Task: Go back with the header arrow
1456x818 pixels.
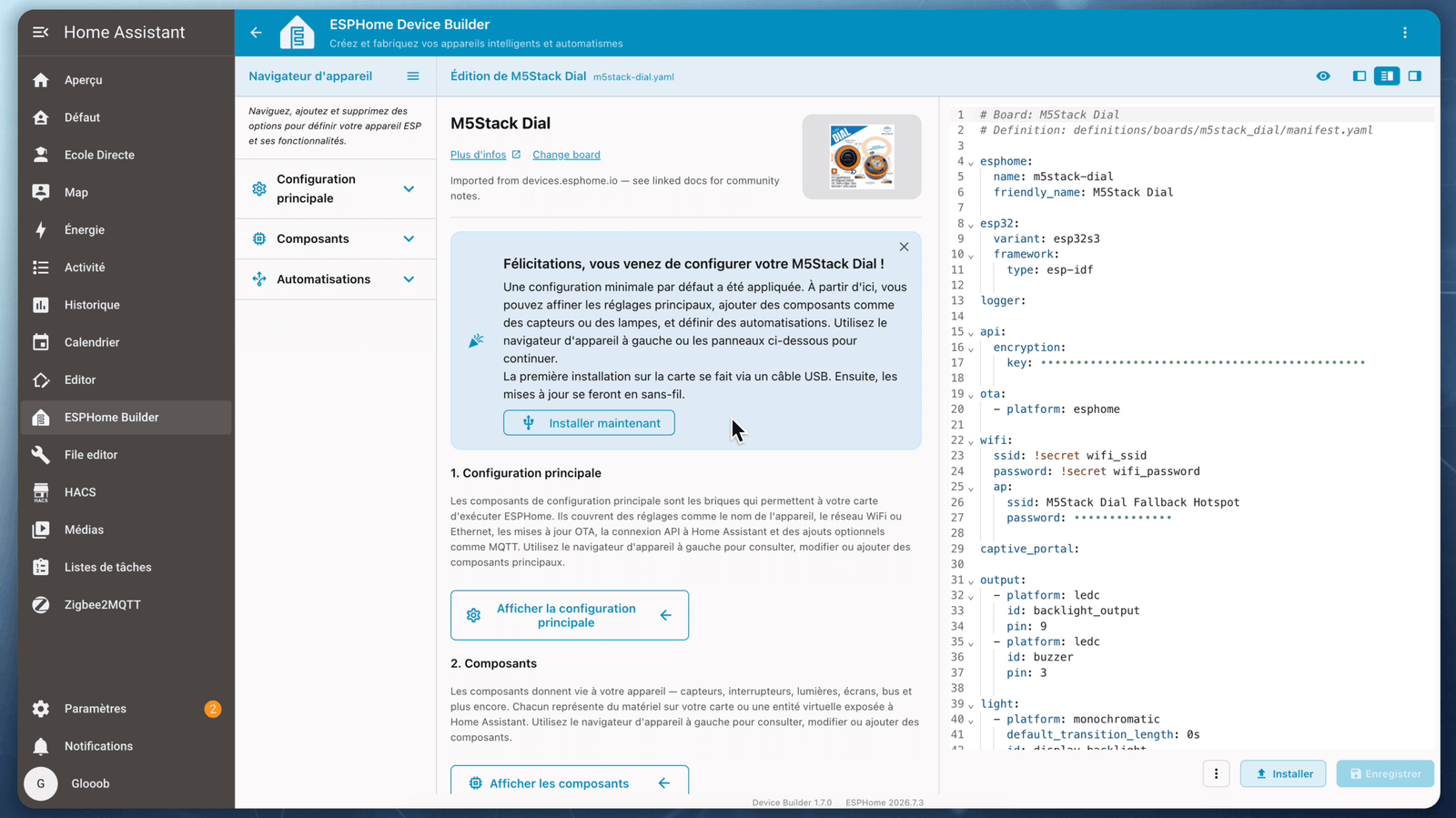Action: [256, 33]
